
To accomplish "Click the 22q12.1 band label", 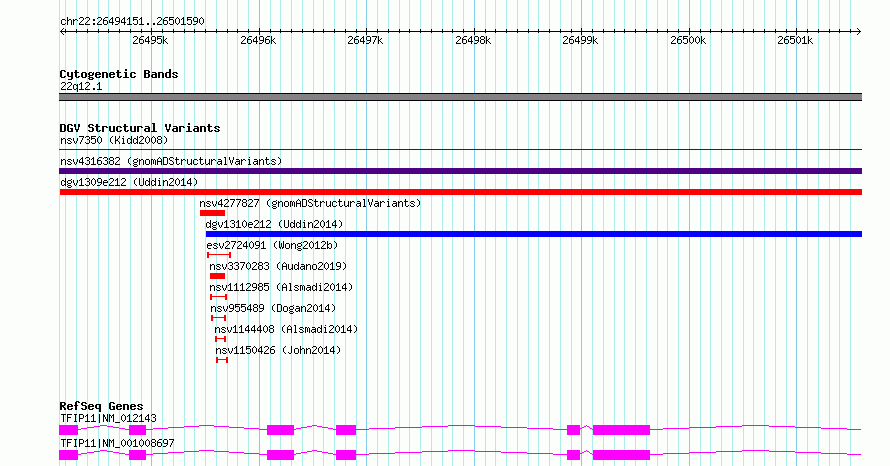I will (81, 86).
